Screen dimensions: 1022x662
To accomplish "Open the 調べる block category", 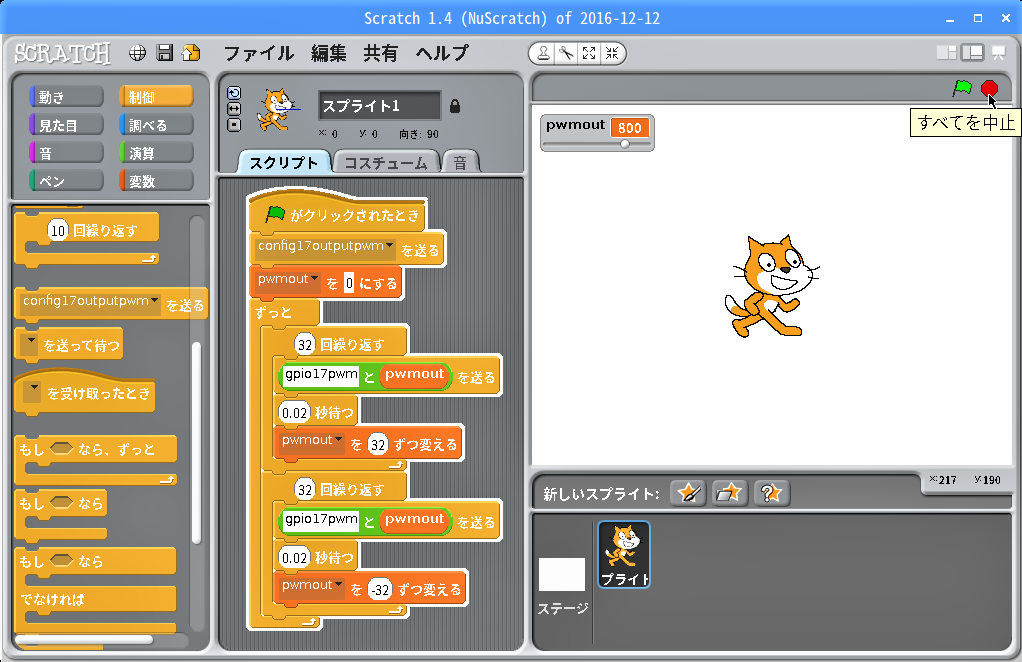I will 156,125.
